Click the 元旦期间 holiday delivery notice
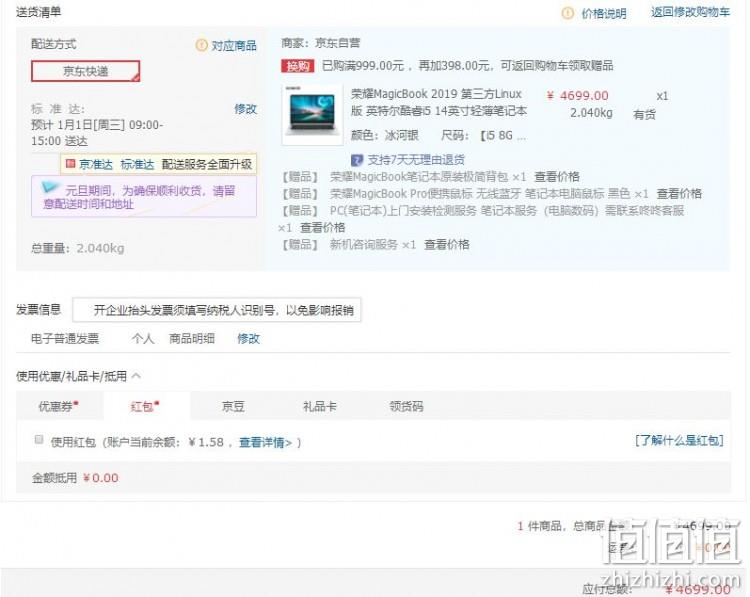This screenshot has width=750, height=597. click(144, 197)
